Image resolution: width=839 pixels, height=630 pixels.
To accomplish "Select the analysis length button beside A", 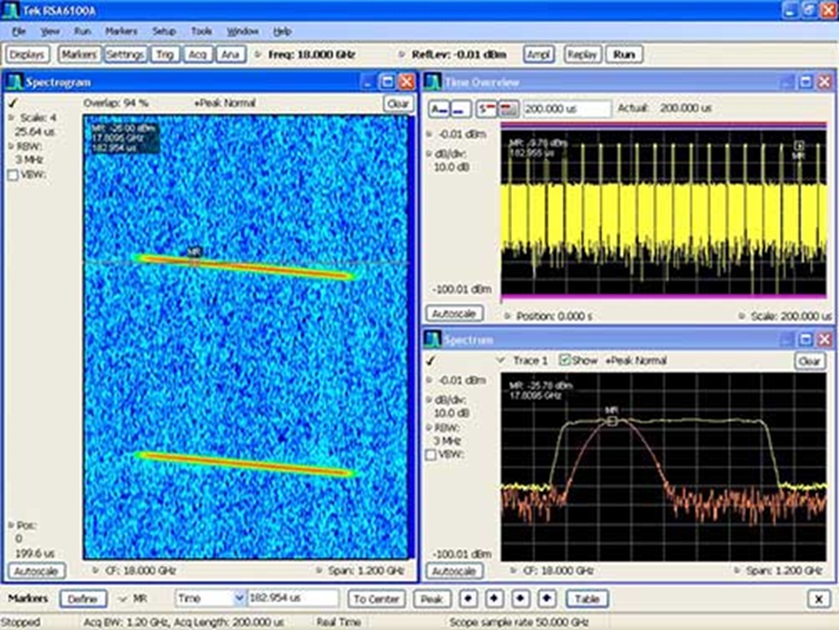I will [460, 109].
